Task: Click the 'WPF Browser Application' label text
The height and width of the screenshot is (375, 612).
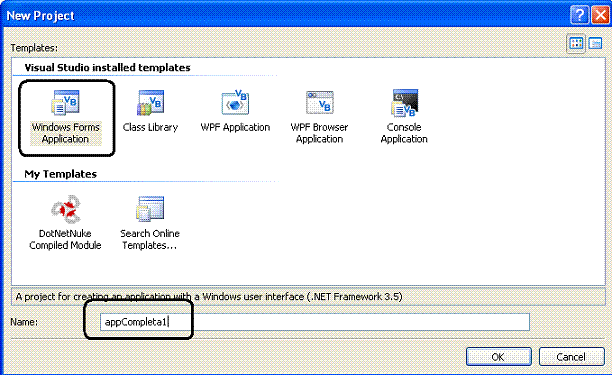Action: [319, 133]
